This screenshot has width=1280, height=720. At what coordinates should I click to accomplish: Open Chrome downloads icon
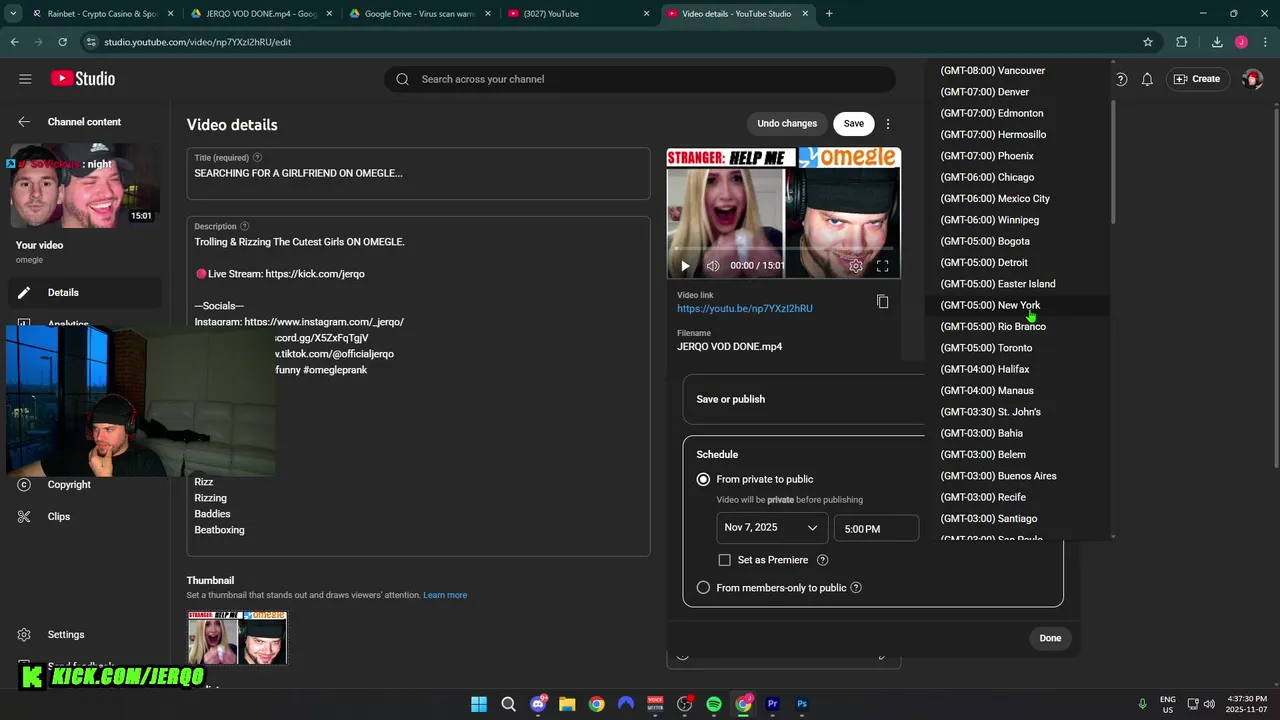(1217, 42)
